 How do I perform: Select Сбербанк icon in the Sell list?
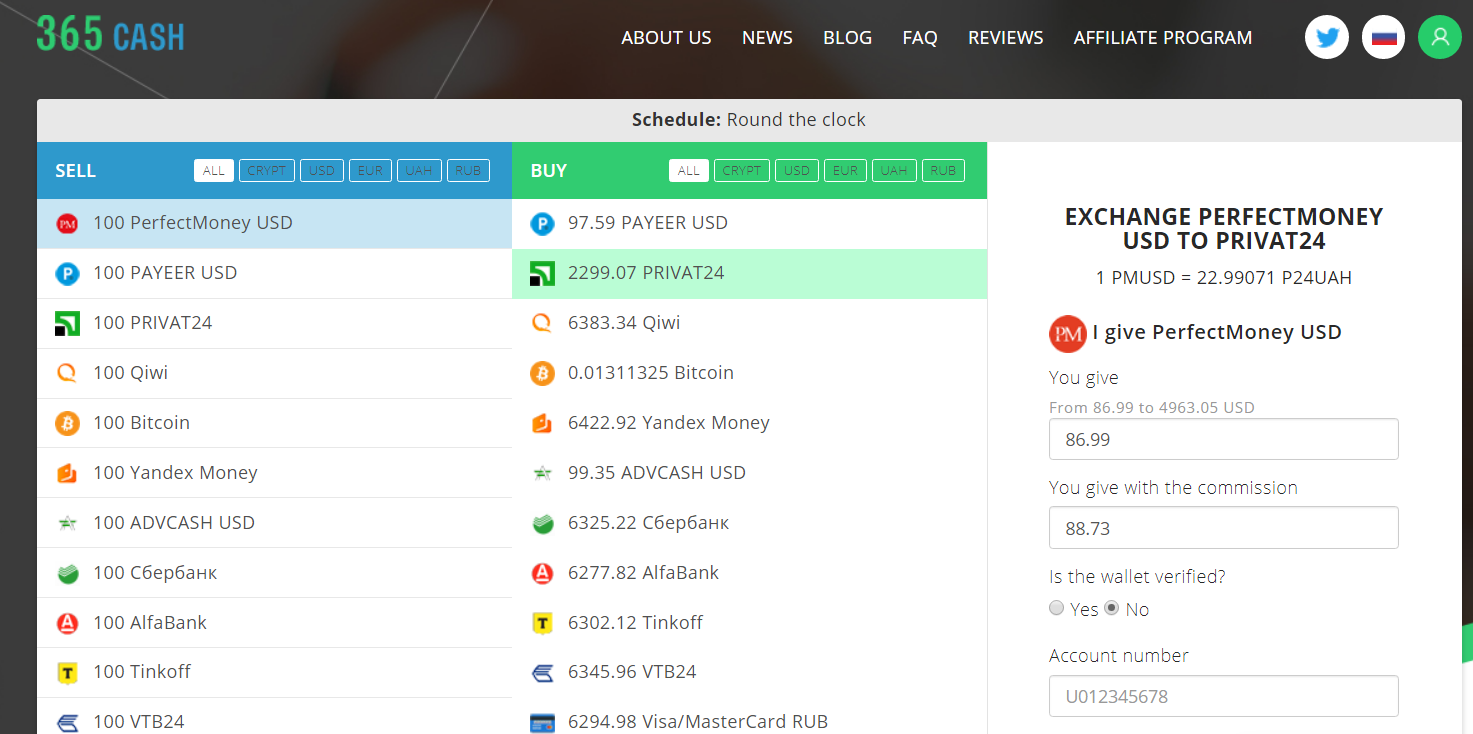click(67, 573)
